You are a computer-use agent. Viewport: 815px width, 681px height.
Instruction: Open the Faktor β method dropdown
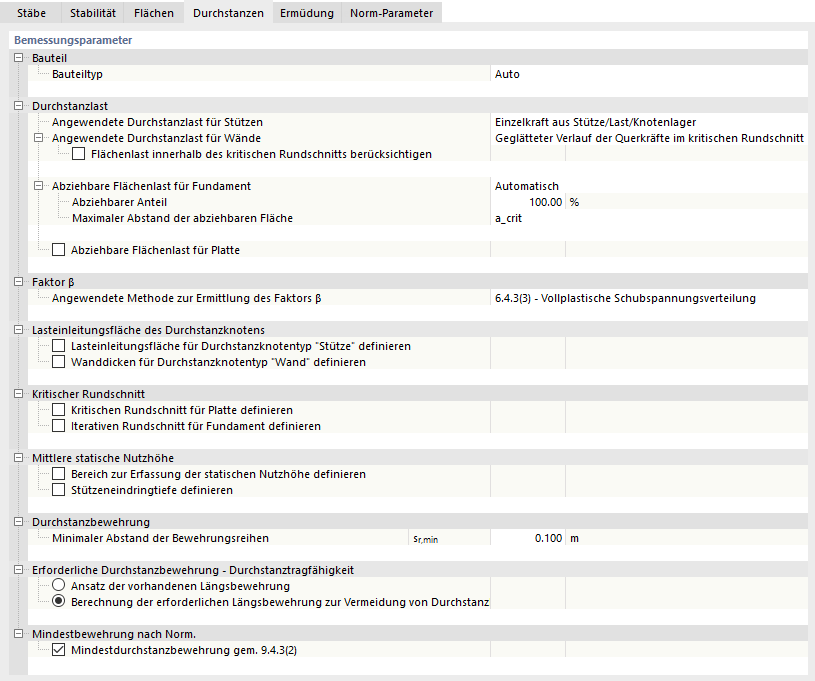coord(648,298)
